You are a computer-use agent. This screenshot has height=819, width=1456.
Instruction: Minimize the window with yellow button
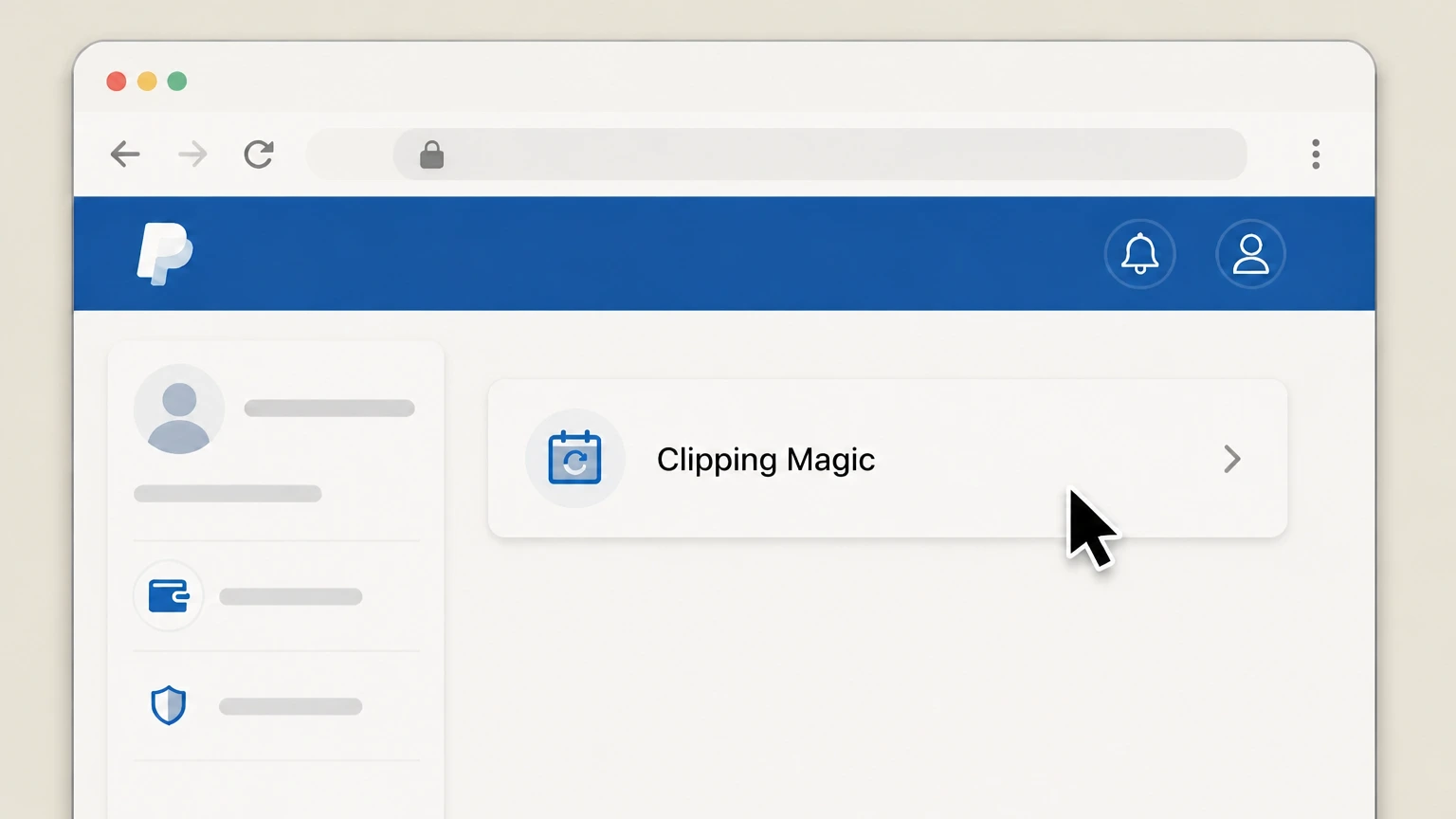(x=147, y=82)
